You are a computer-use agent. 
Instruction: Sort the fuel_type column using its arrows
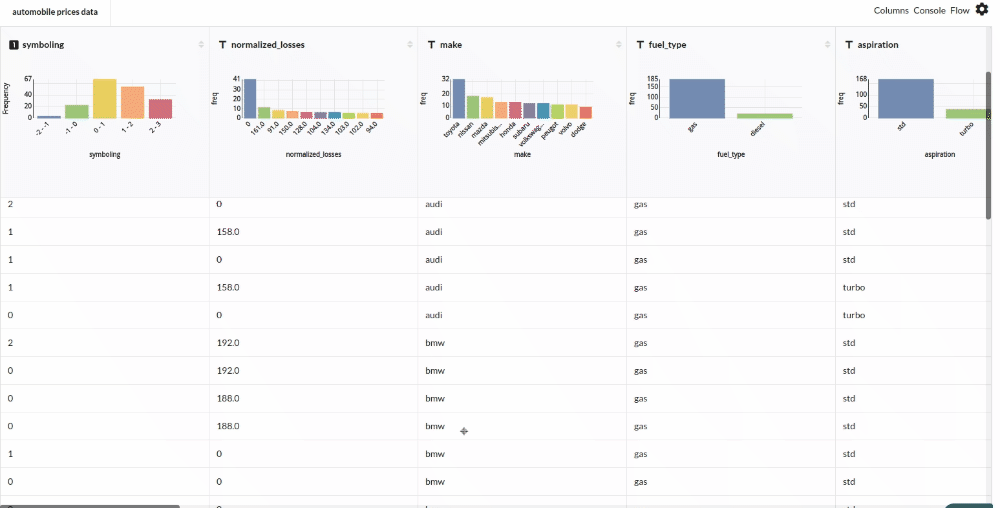pos(827,45)
